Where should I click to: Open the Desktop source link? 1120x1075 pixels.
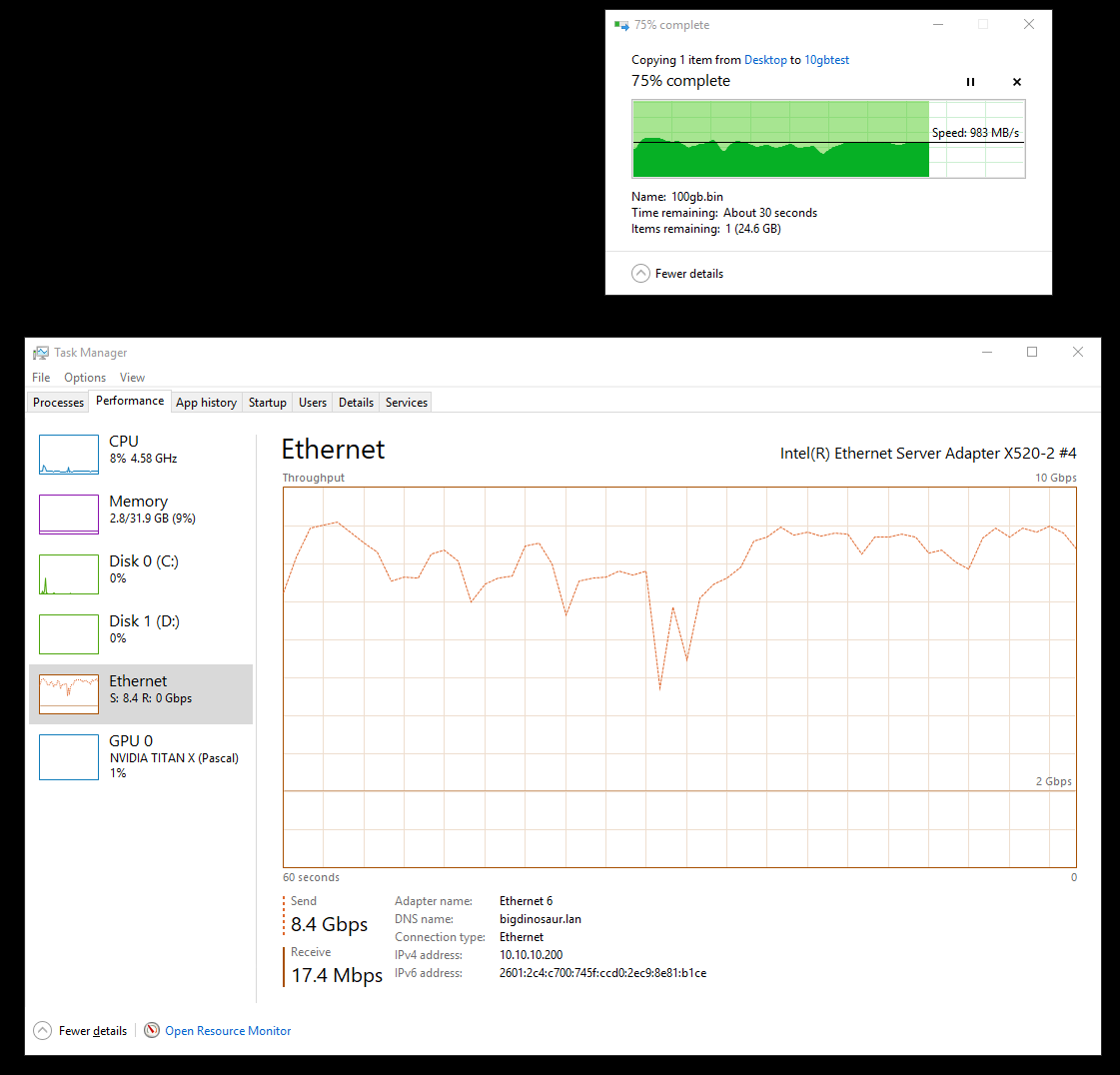point(765,60)
